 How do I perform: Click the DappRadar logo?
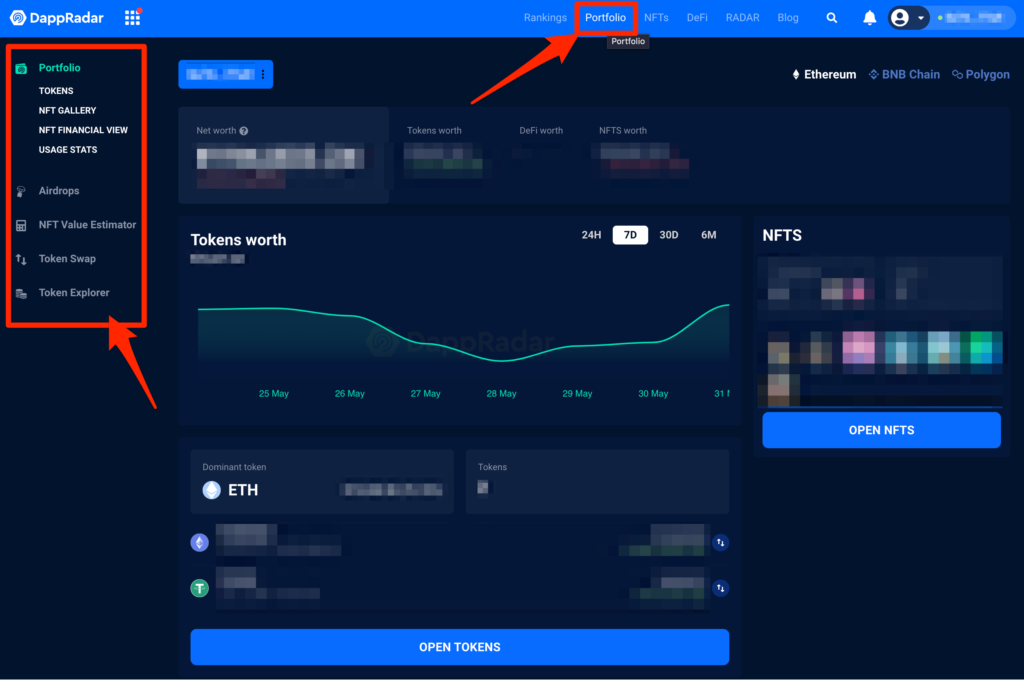(x=57, y=18)
